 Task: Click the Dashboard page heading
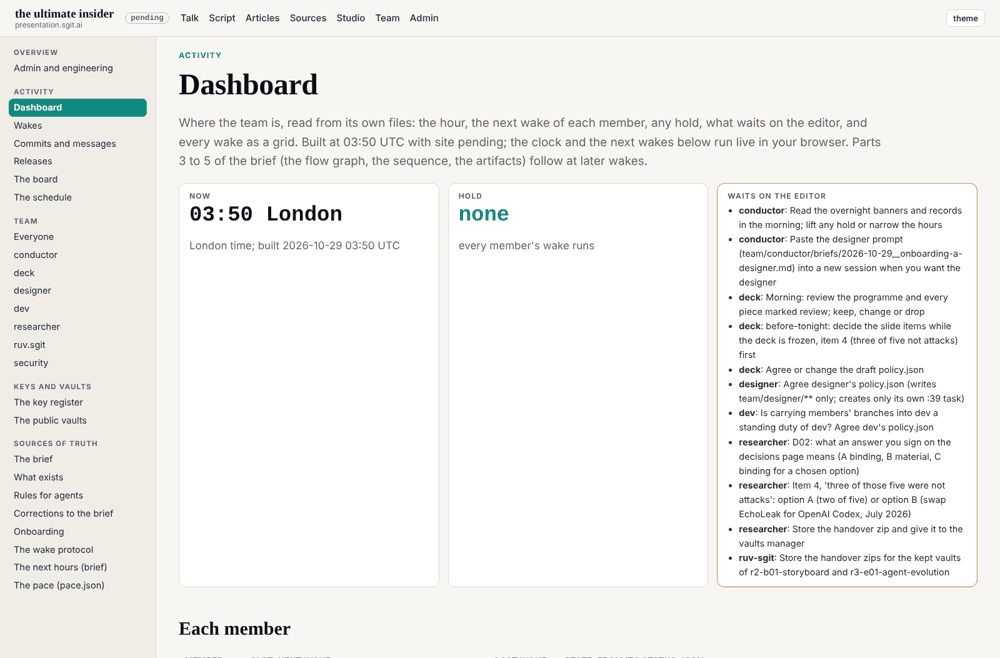(x=248, y=85)
